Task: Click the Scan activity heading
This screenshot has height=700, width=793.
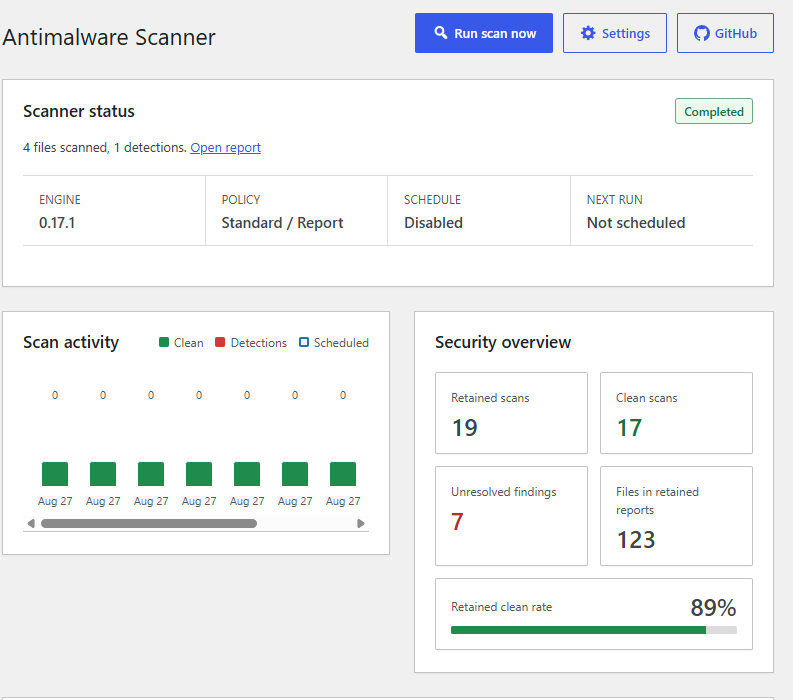Action: tap(71, 342)
